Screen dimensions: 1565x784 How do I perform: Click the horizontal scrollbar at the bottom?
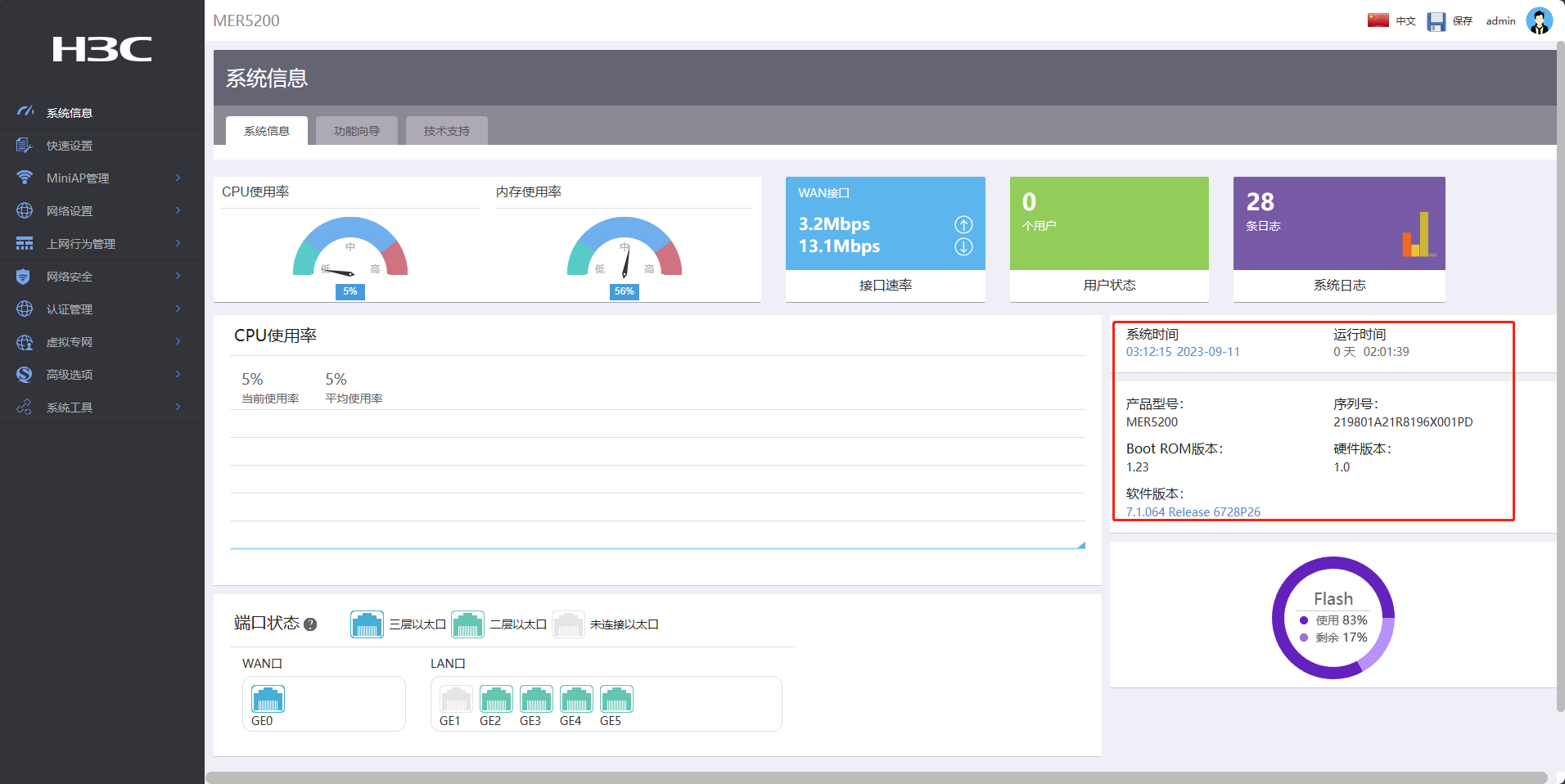876,777
